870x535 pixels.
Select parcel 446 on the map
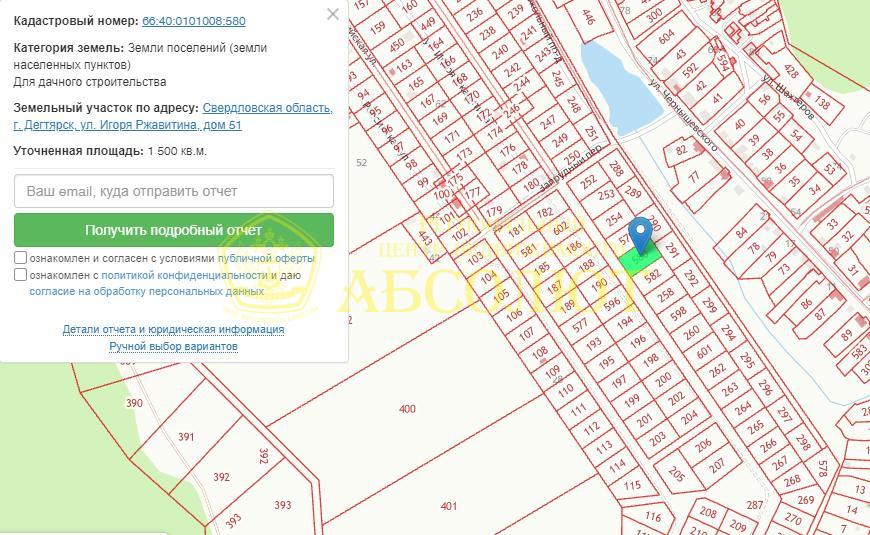coord(589,17)
